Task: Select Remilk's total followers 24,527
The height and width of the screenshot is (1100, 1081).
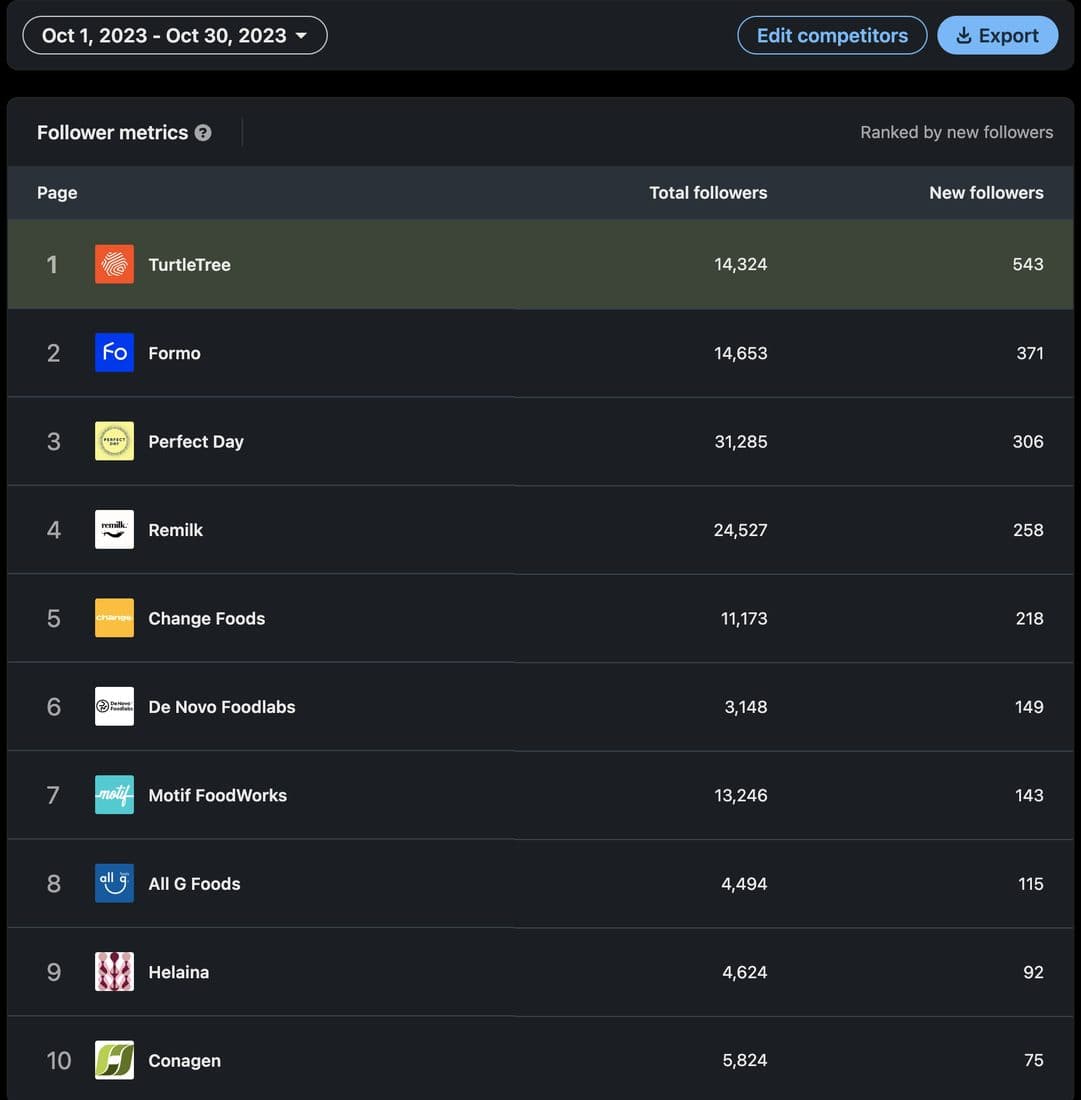Action: click(740, 530)
